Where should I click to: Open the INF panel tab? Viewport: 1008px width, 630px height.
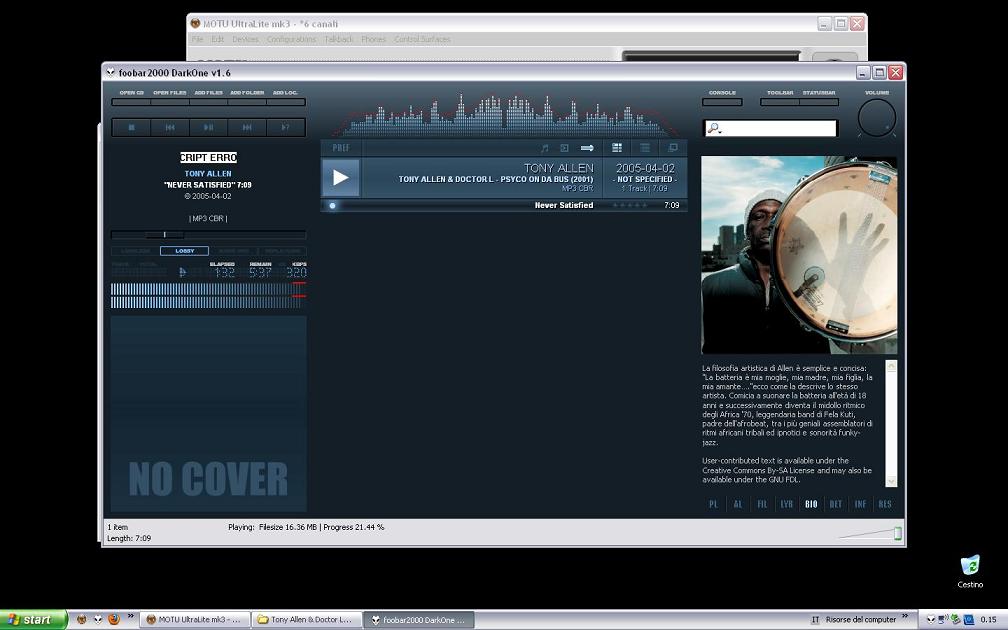(x=860, y=504)
